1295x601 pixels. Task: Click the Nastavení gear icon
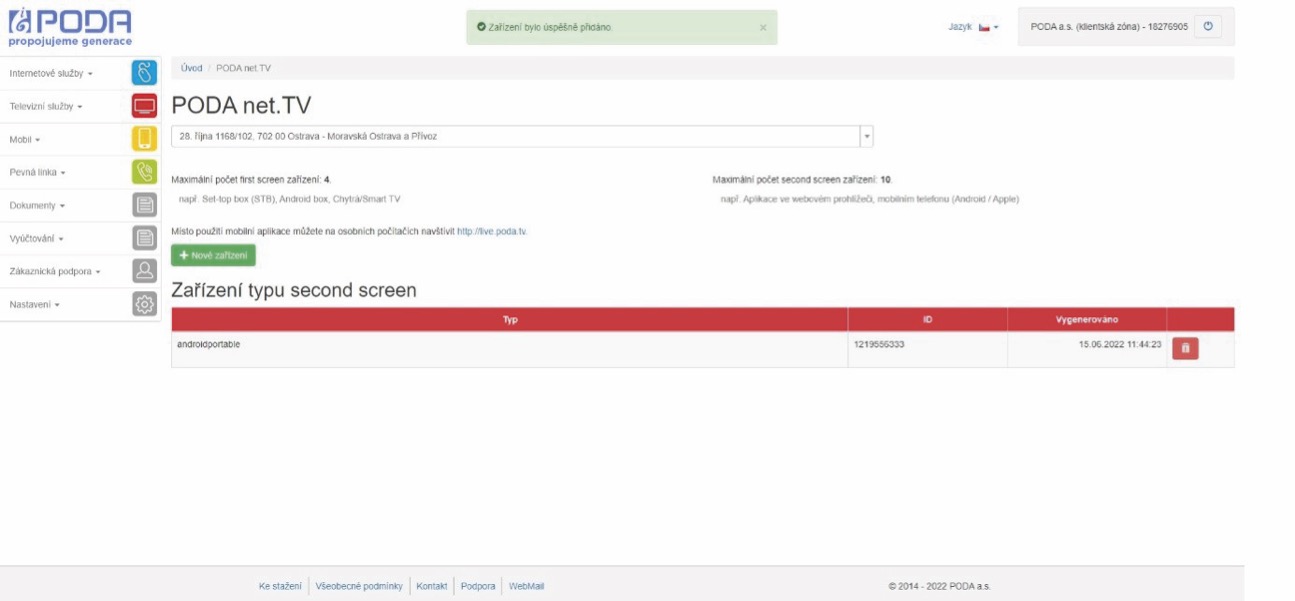[145, 304]
